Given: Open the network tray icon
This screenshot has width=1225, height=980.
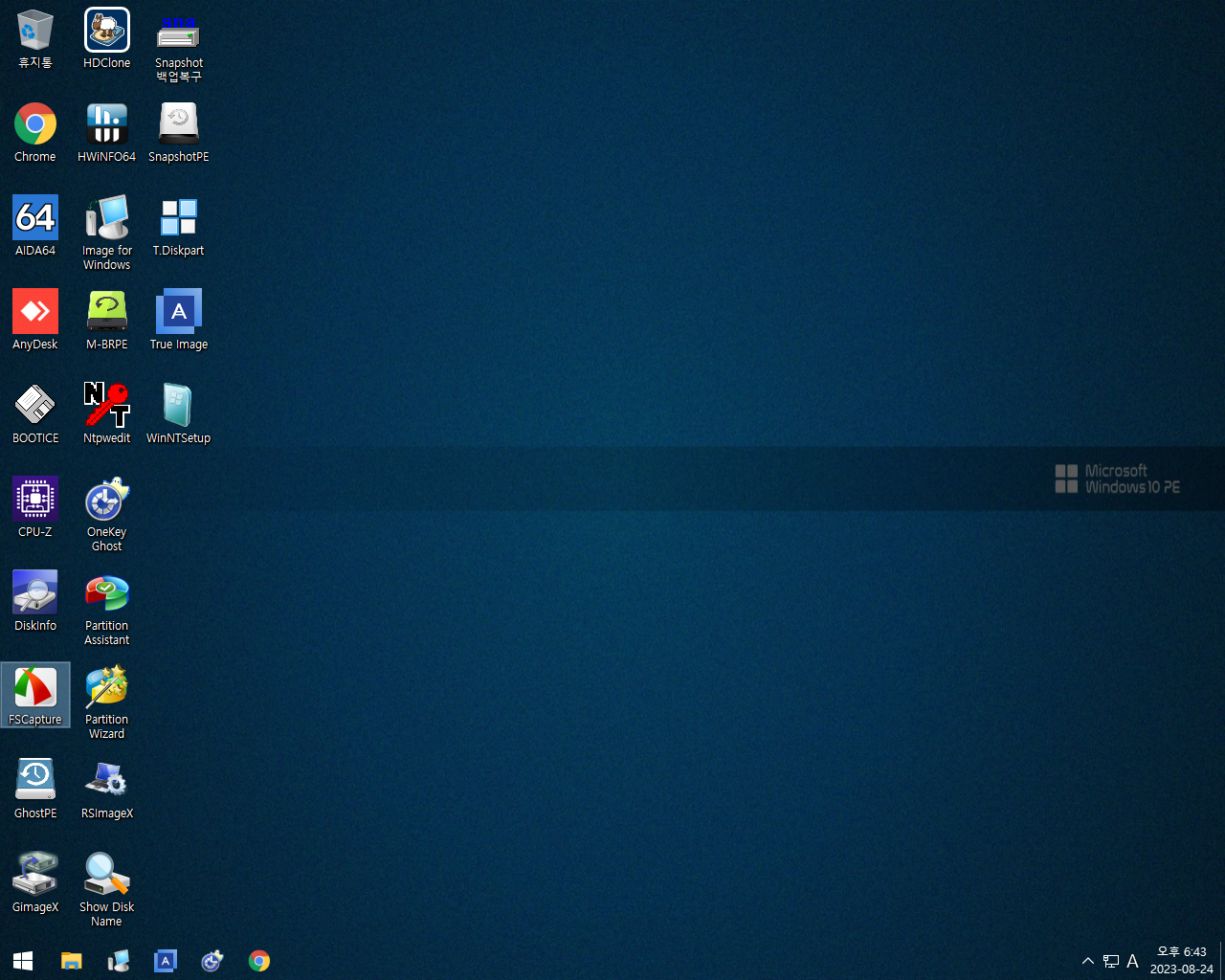Looking at the screenshot, I should click(x=1111, y=961).
